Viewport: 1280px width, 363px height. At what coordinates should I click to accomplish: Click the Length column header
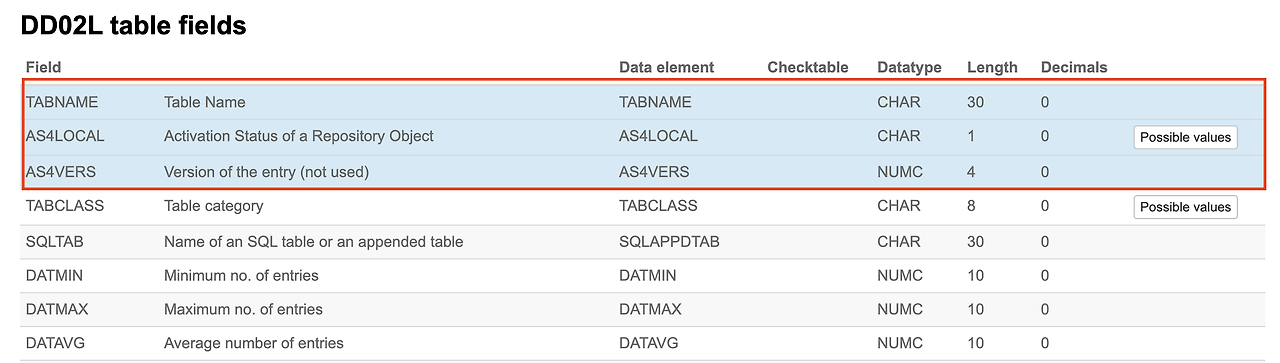pyautogui.click(x=992, y=67)
